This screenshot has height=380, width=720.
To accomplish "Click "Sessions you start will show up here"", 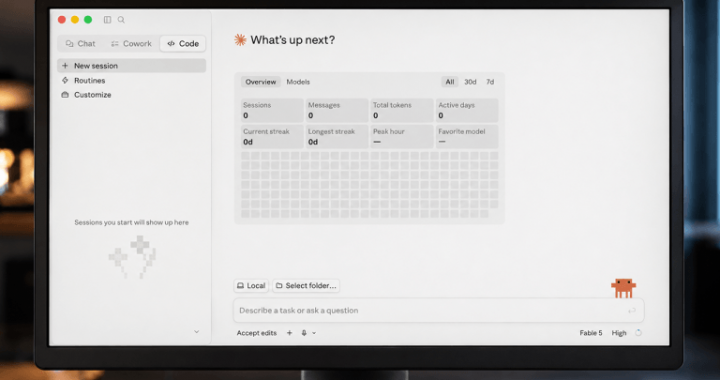I will click(131, 222).
